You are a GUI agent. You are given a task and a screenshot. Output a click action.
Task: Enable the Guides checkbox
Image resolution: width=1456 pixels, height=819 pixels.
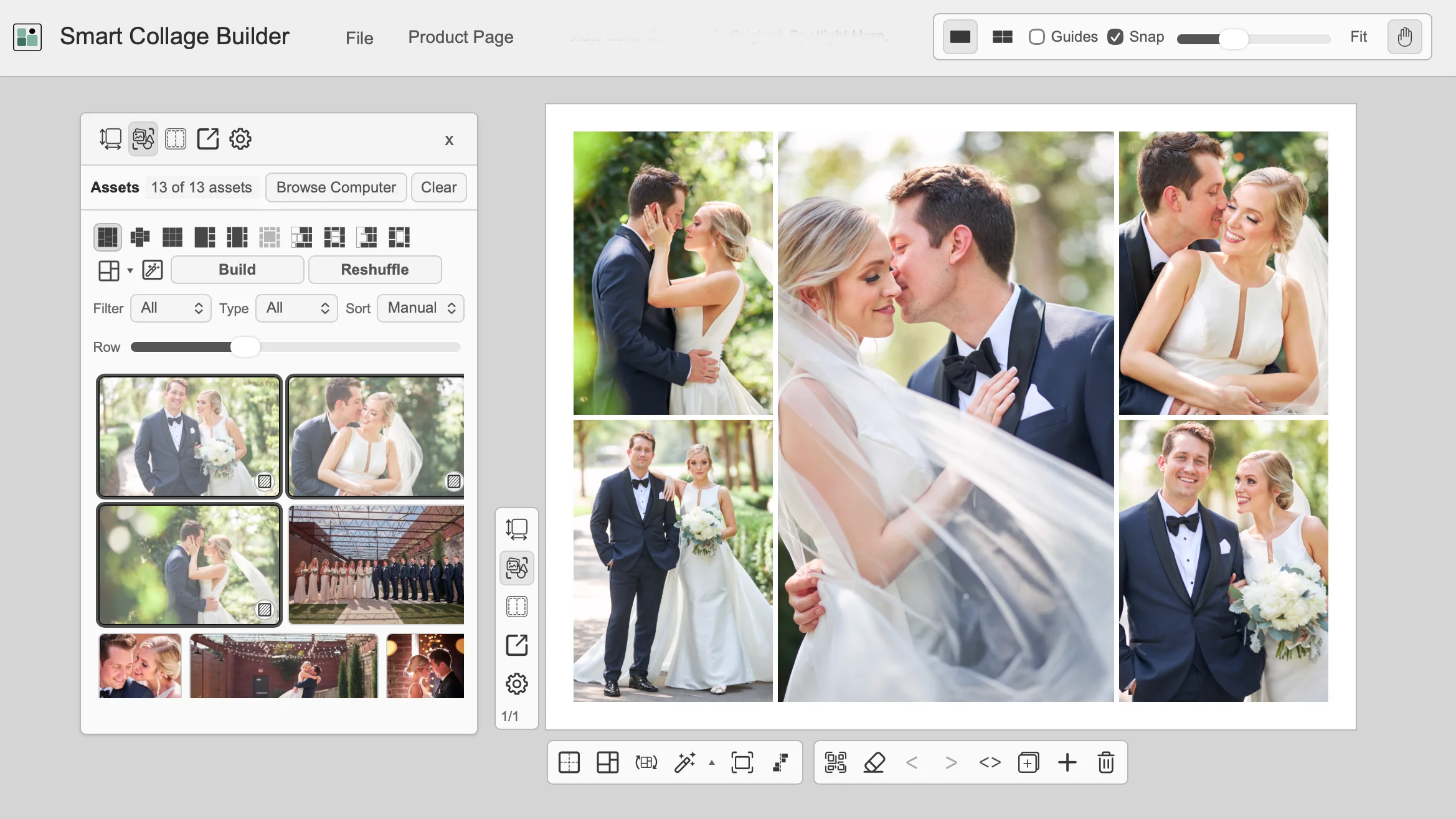pos(1036,37)
